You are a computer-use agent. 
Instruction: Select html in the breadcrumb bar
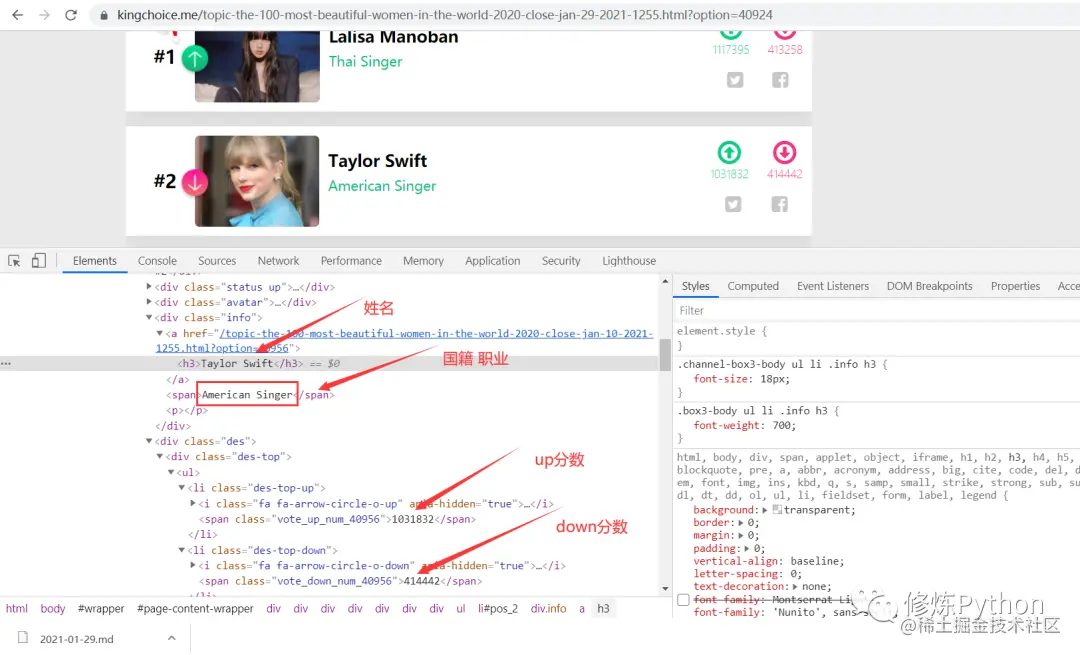pyautogui.click(x=17, y=609)
